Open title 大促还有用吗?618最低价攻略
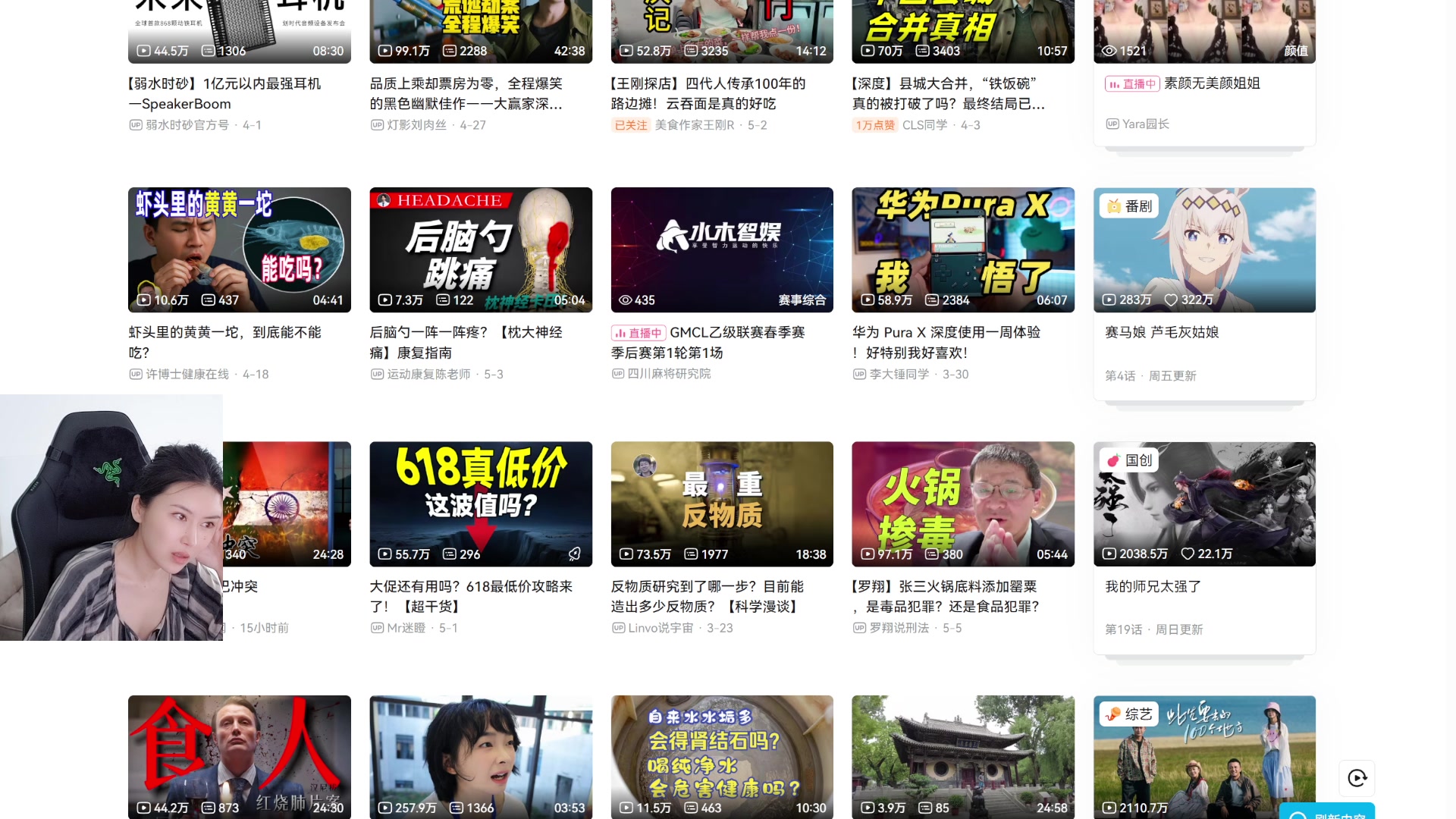Viewport: 1456px width, 819px height. click(471, 597)
